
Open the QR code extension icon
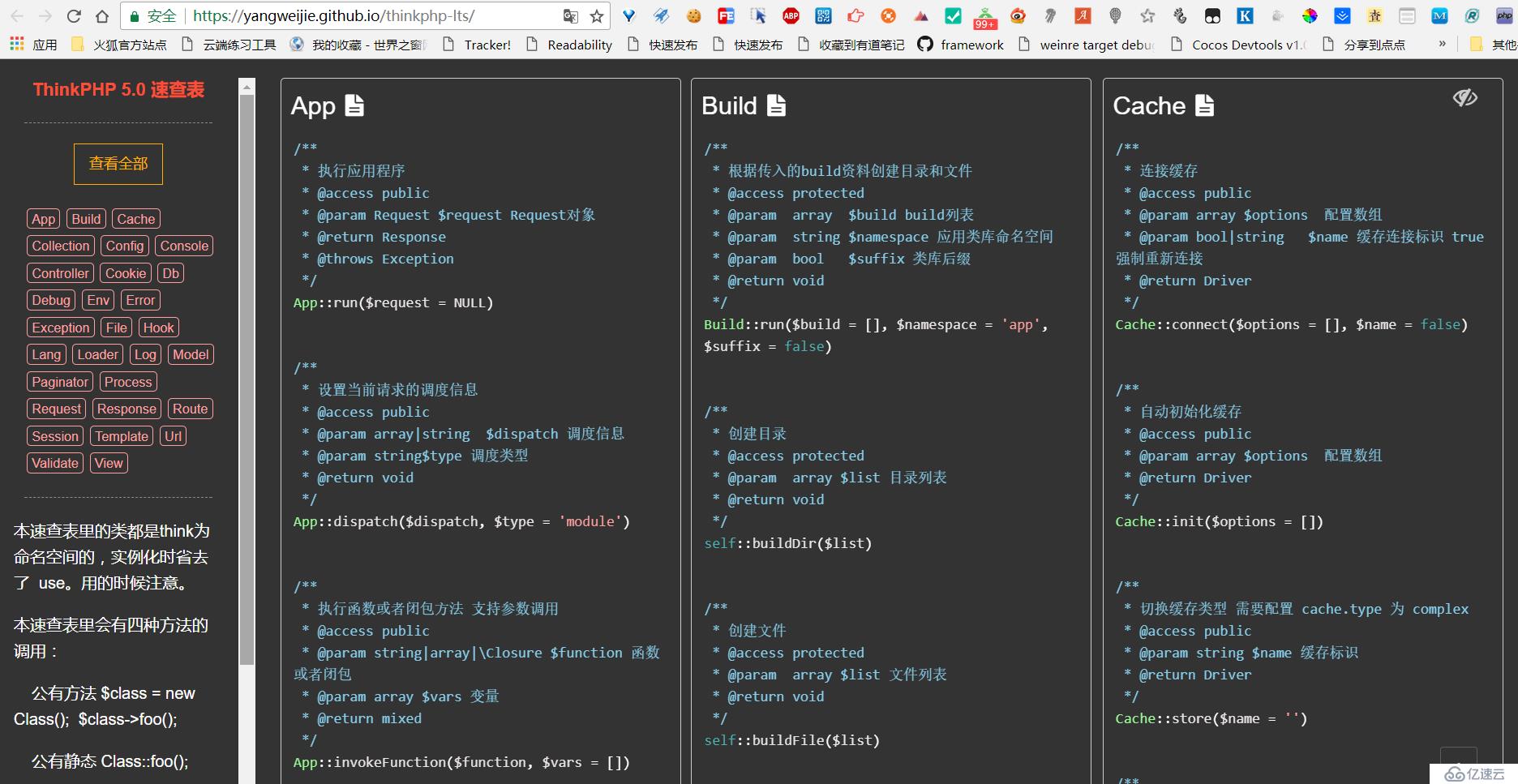click(x=823, y=15)
